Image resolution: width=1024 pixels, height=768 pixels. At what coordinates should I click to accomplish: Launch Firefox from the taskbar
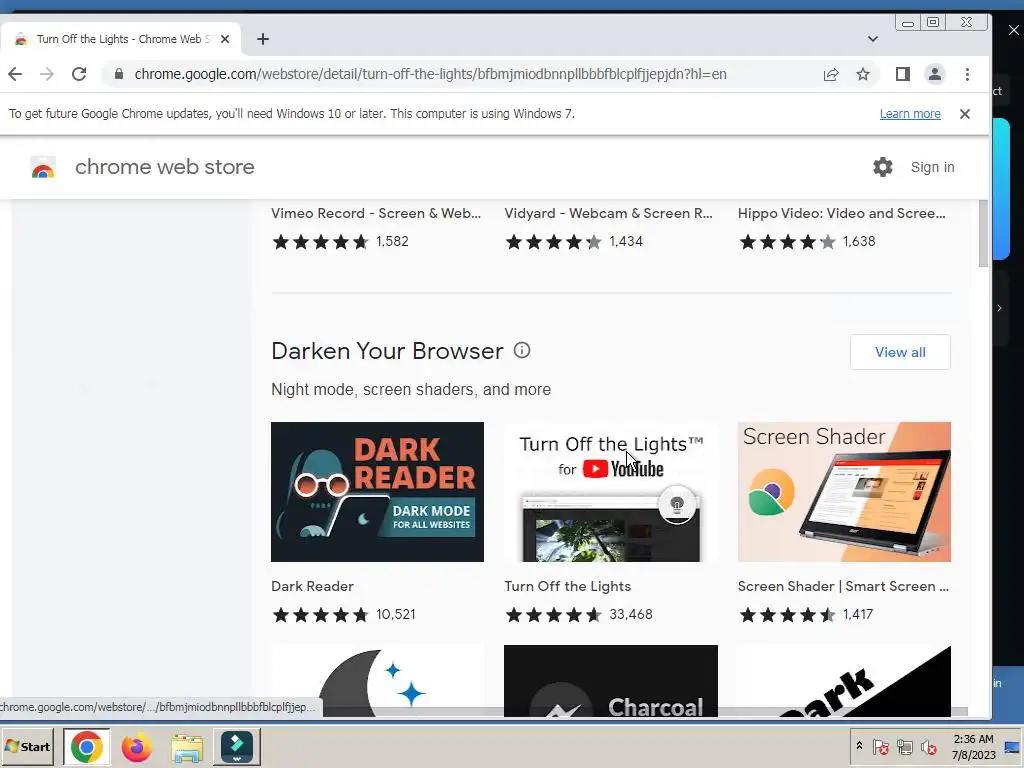136,746
